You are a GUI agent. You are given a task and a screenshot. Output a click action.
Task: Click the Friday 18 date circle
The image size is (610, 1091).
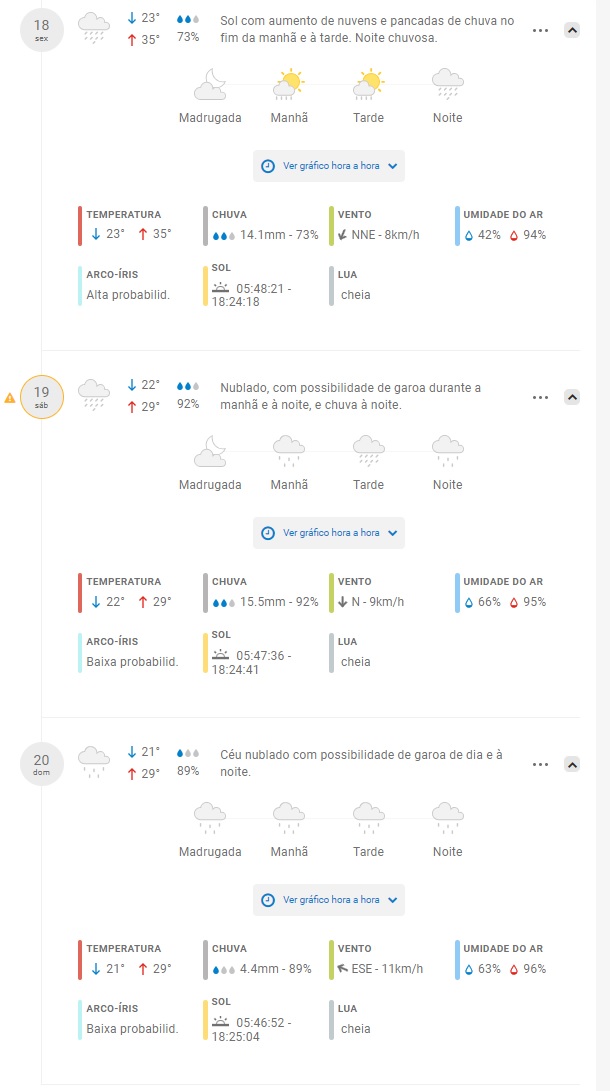pyautogui.click(x=41, y=30)
